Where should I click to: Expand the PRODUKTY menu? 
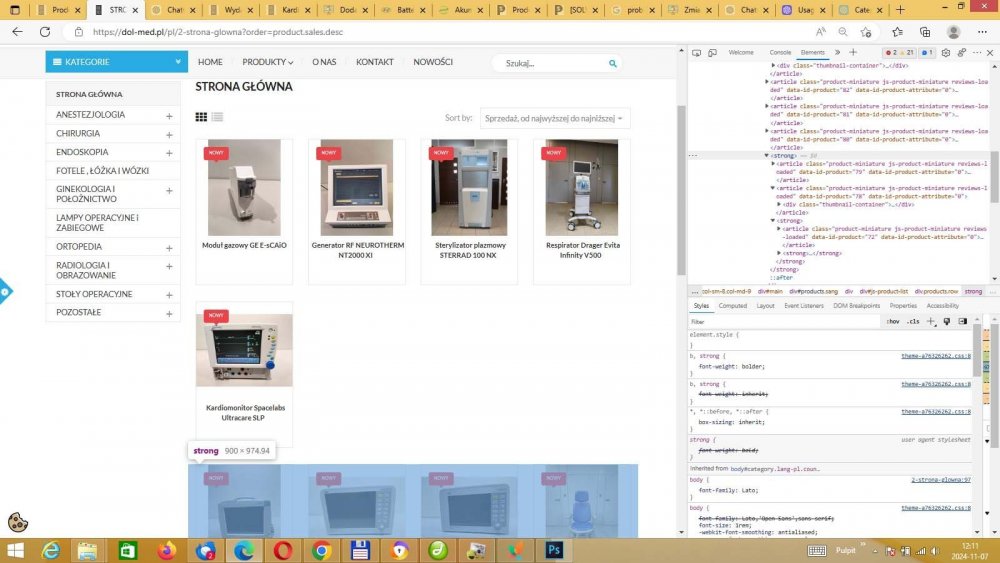click(x=267, y=62)
